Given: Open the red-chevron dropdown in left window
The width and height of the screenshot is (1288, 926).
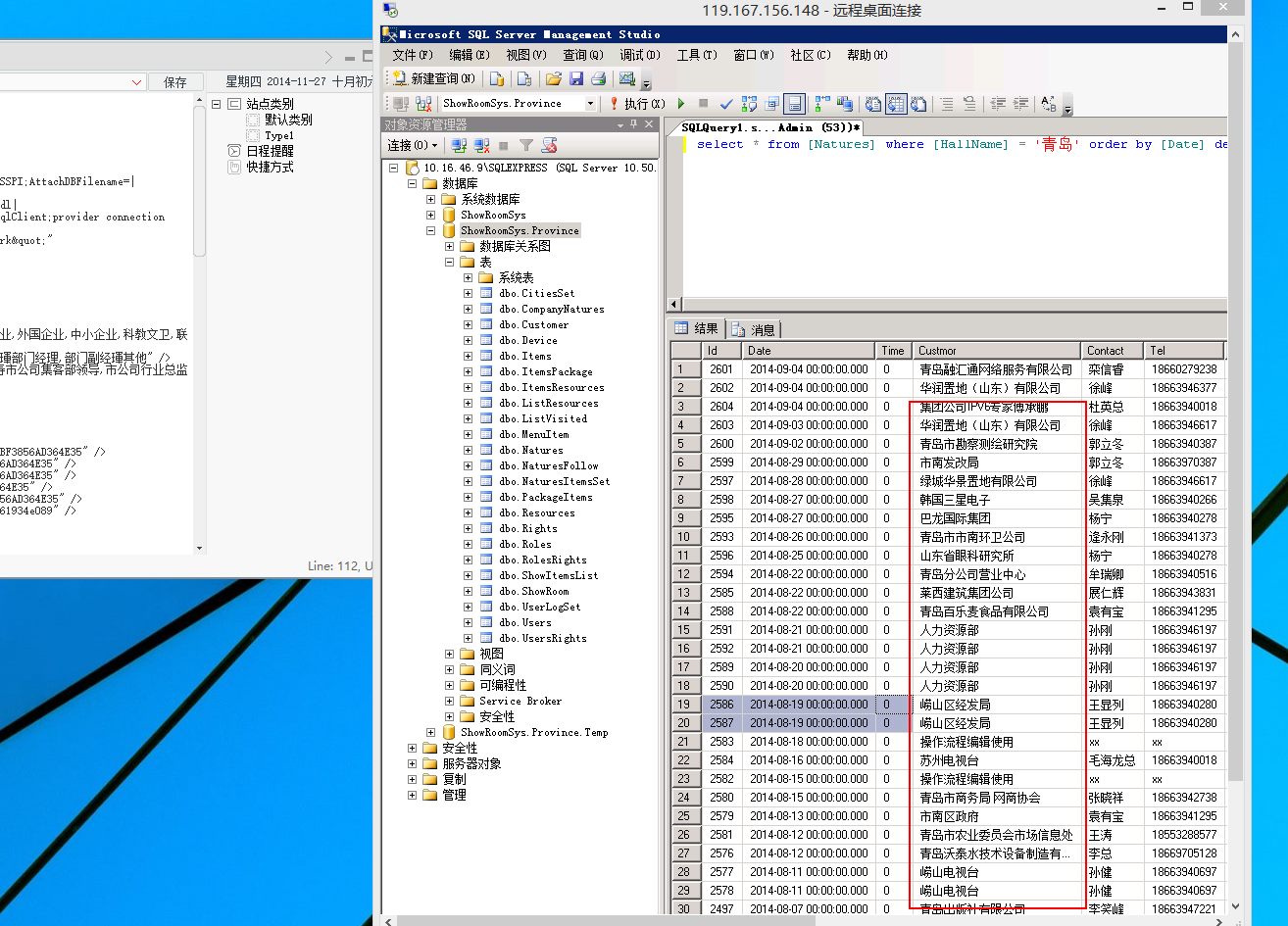Looking at the screenshot, I should 136,82.
